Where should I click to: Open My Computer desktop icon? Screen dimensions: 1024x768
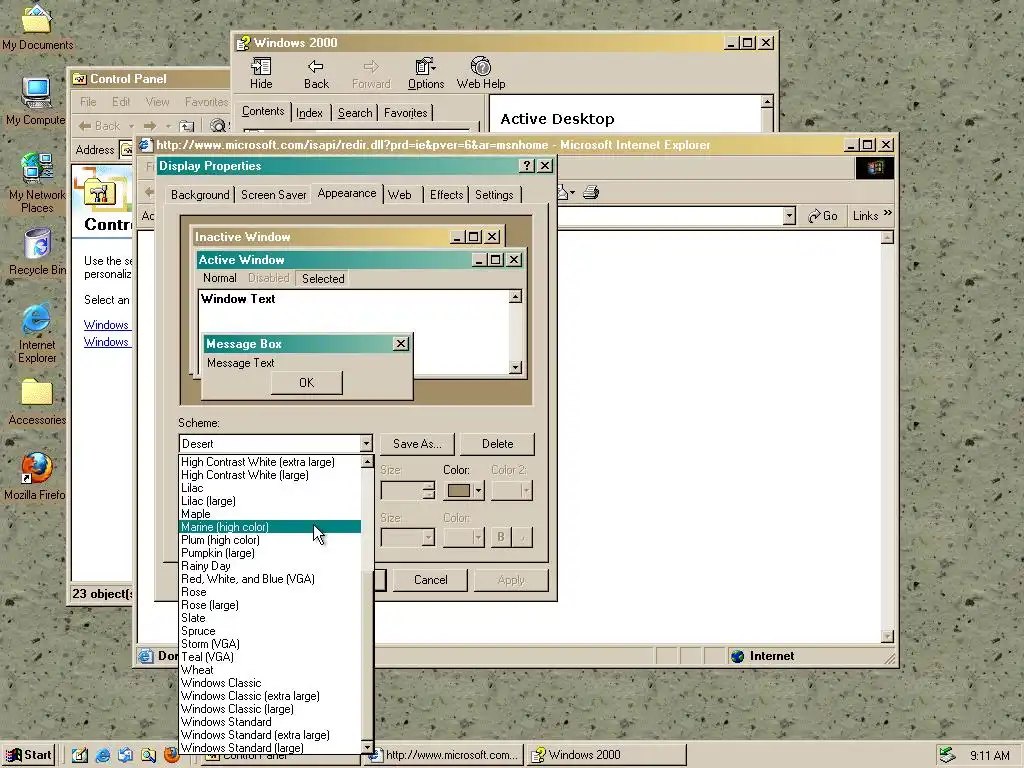click(36, 101)
